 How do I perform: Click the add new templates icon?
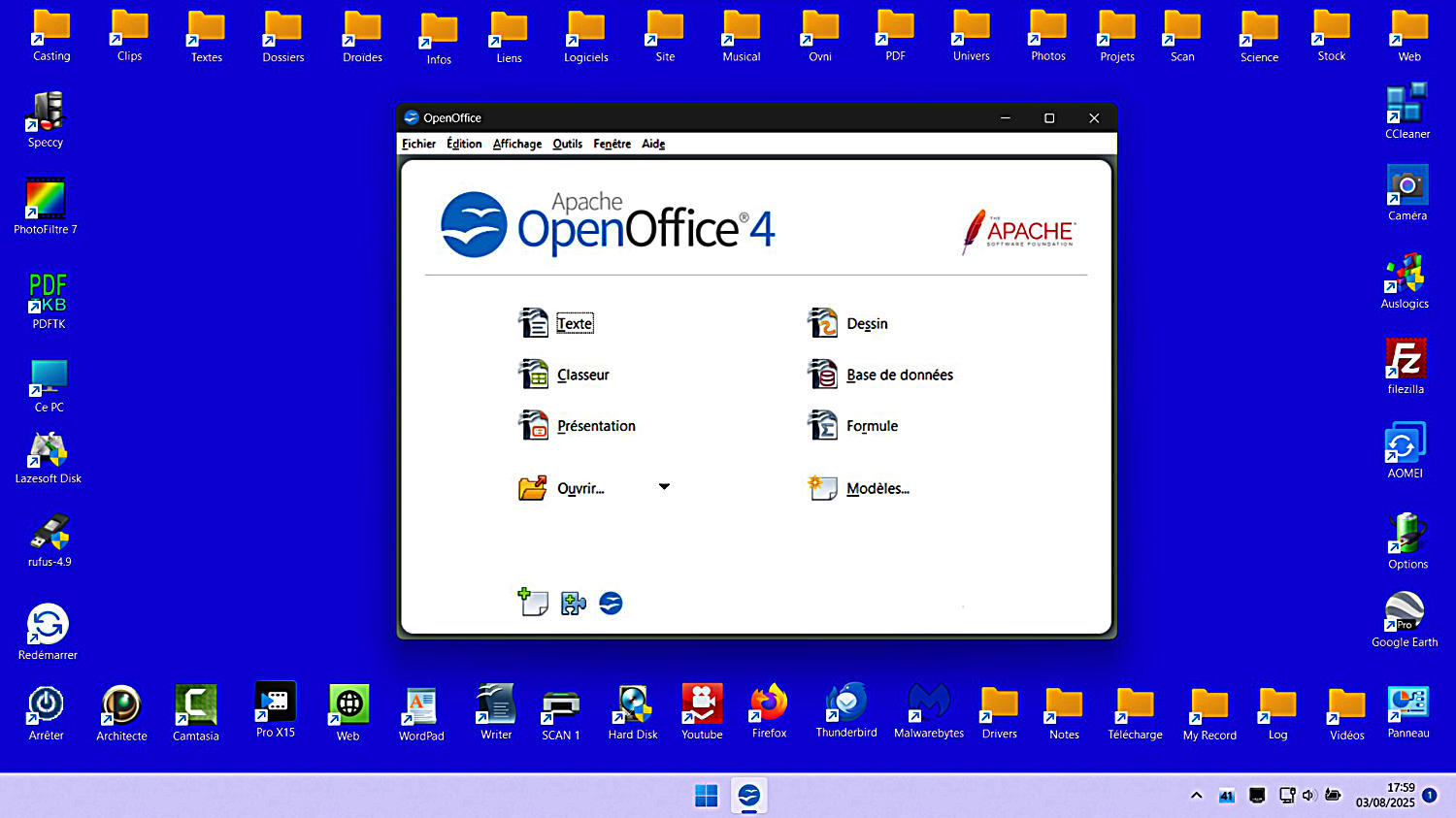coord(533,603)
